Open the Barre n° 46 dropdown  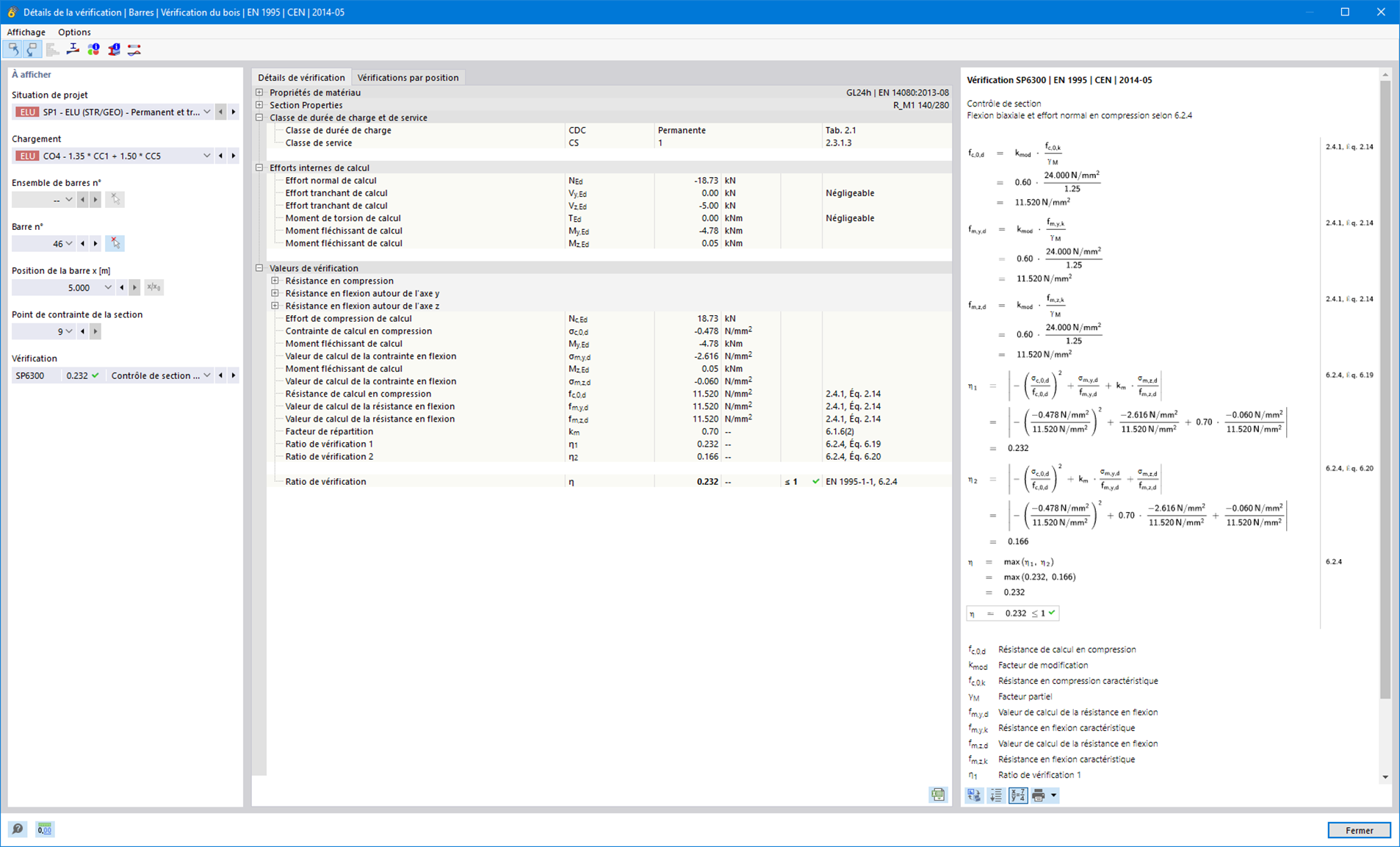[69, 243]
